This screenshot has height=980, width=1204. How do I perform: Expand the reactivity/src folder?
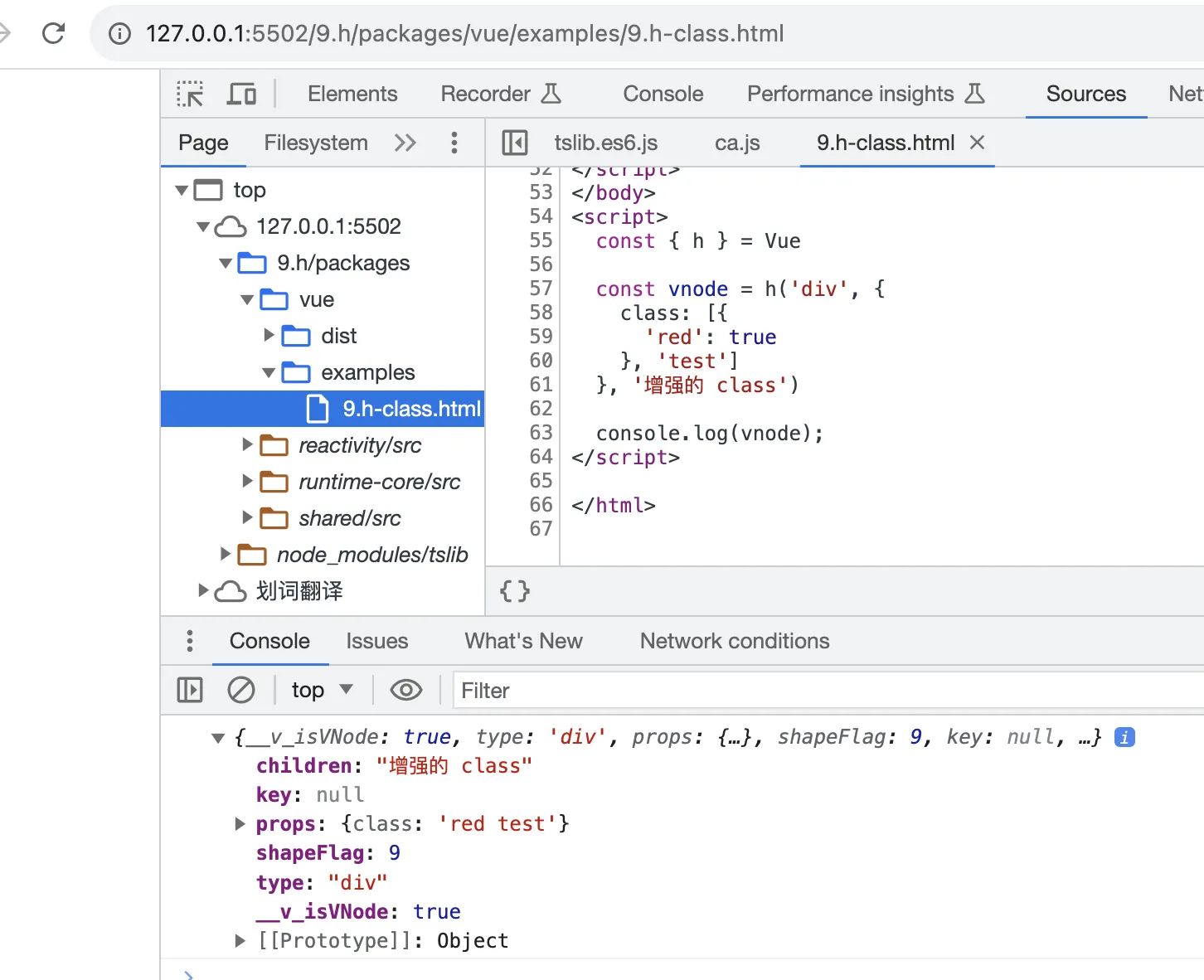pyautogui.click(x=247, y=444)
